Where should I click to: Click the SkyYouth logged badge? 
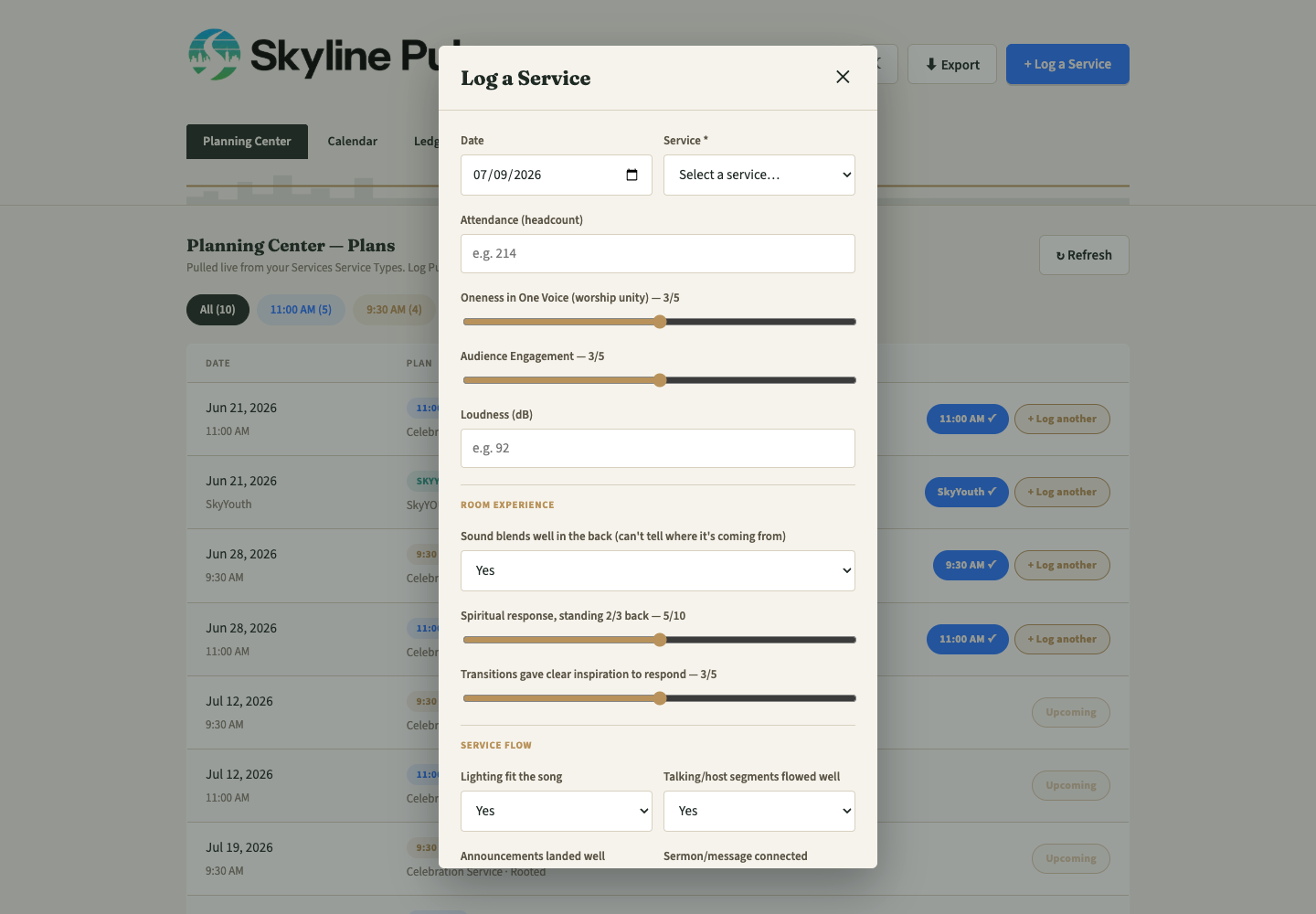[x=967, y=492]
